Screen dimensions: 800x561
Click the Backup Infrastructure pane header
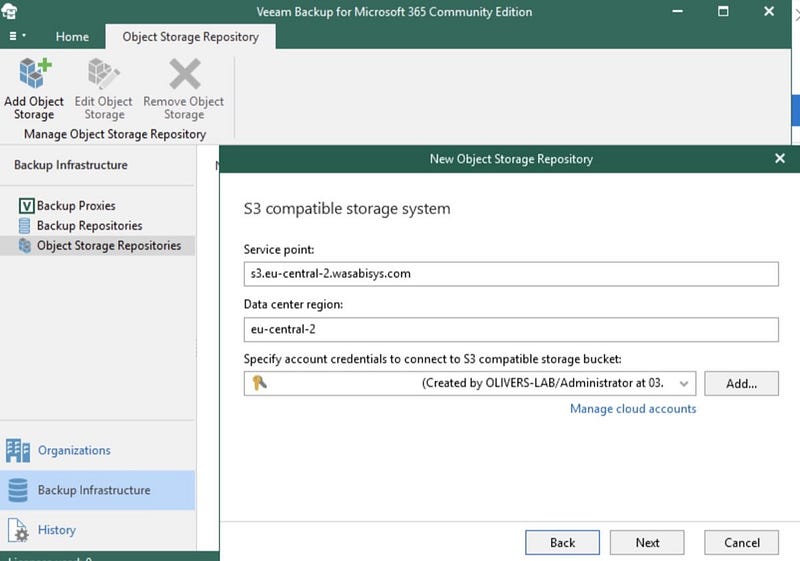pos(70,165)
